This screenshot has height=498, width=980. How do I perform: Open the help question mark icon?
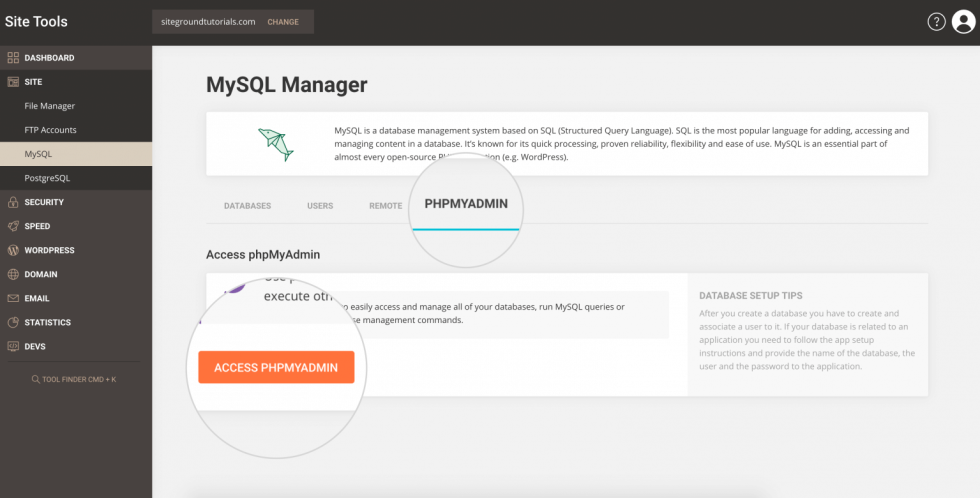(x=936, y=22)
